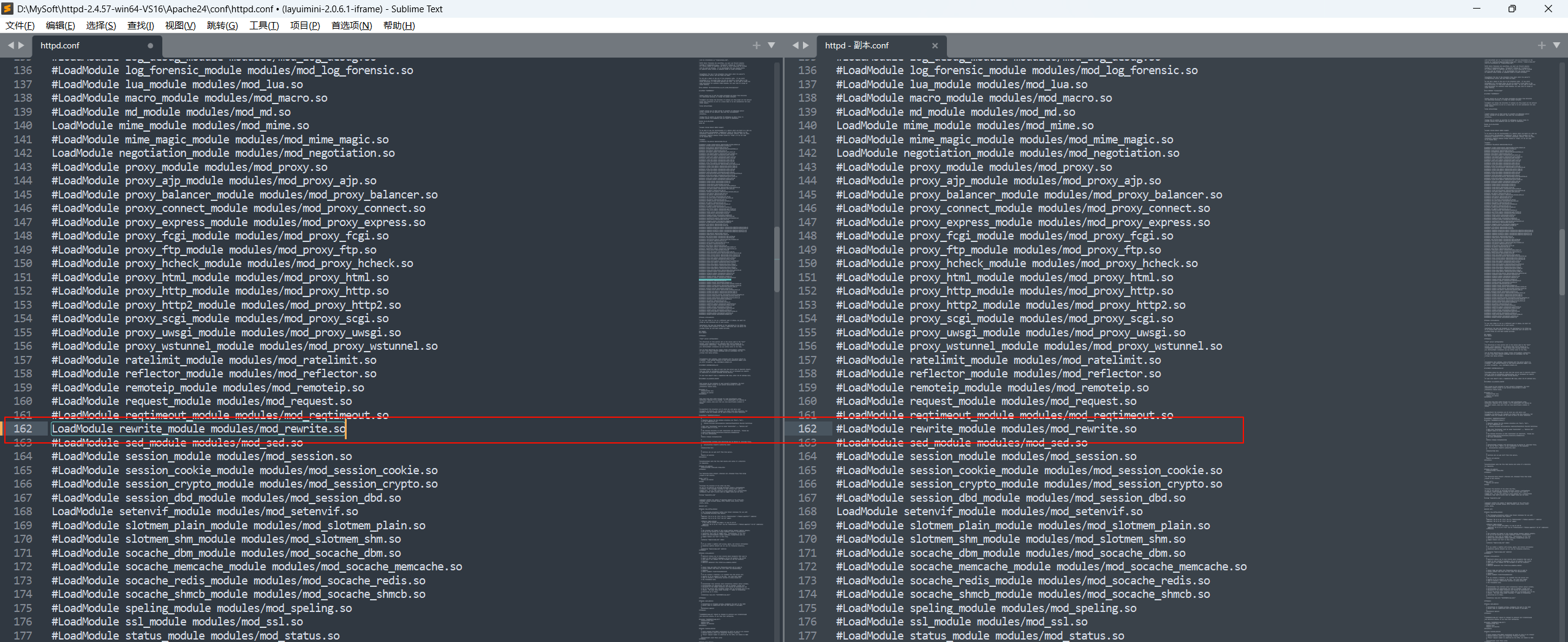Open tab list dropdown in right pane

tap(1556, 45)
